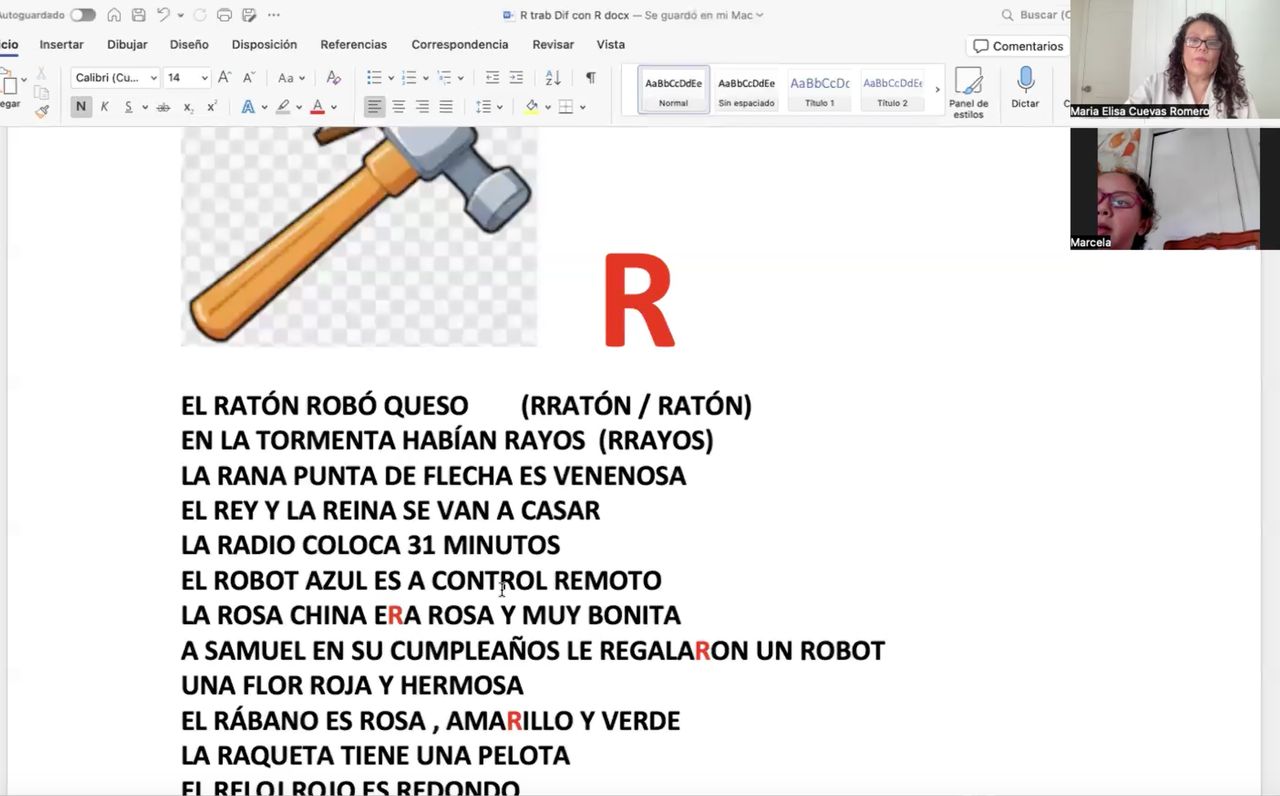Toggle bold (N) formatting

tap(81, 107)
